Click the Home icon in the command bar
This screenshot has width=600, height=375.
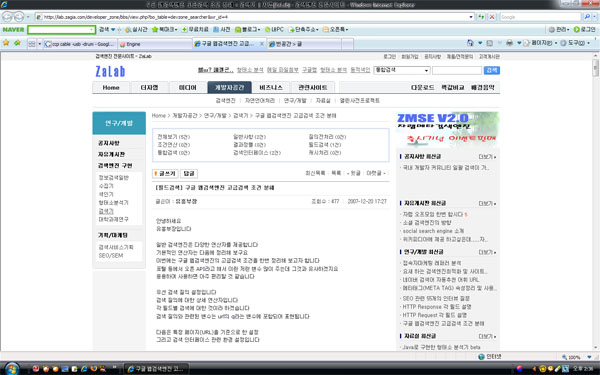coord(470,43)
